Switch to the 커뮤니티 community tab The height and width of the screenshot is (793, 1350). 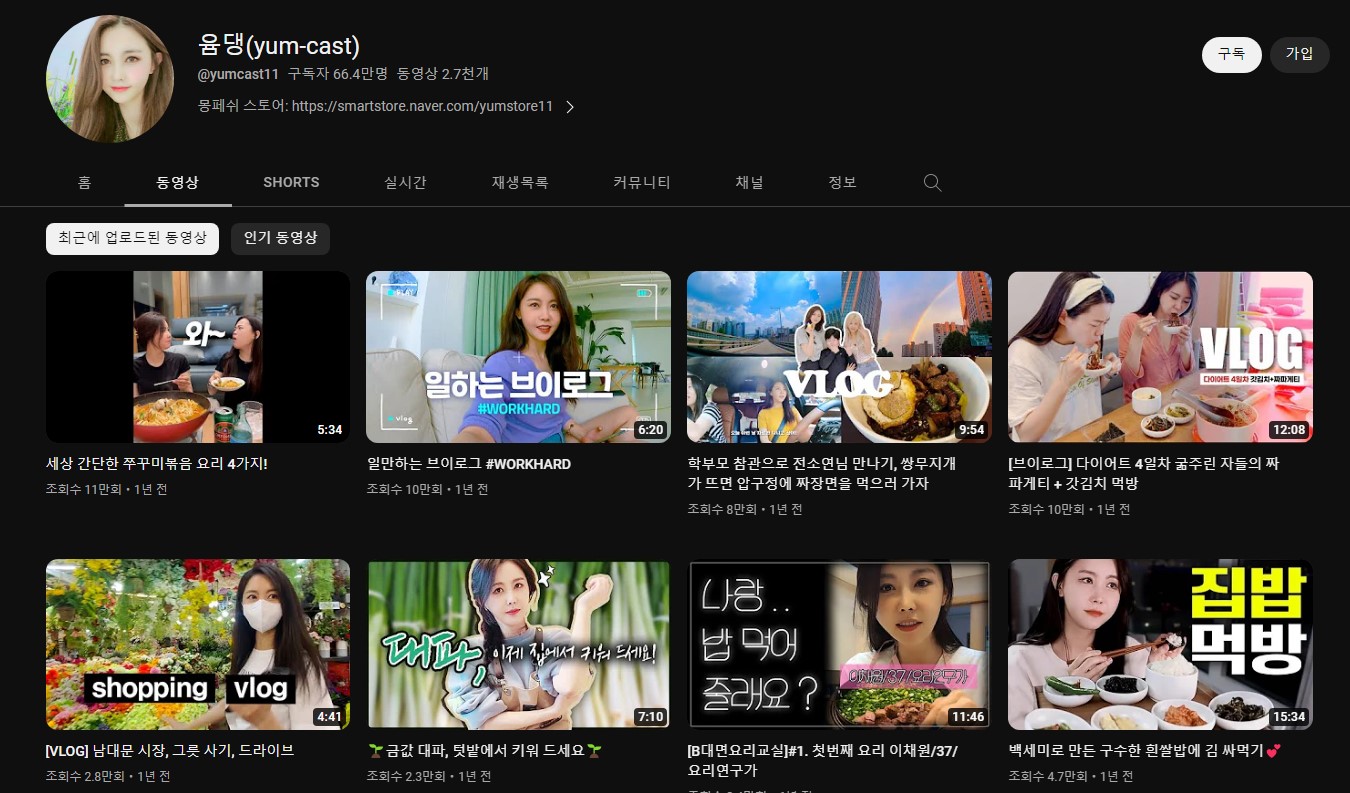pos(641,182)
